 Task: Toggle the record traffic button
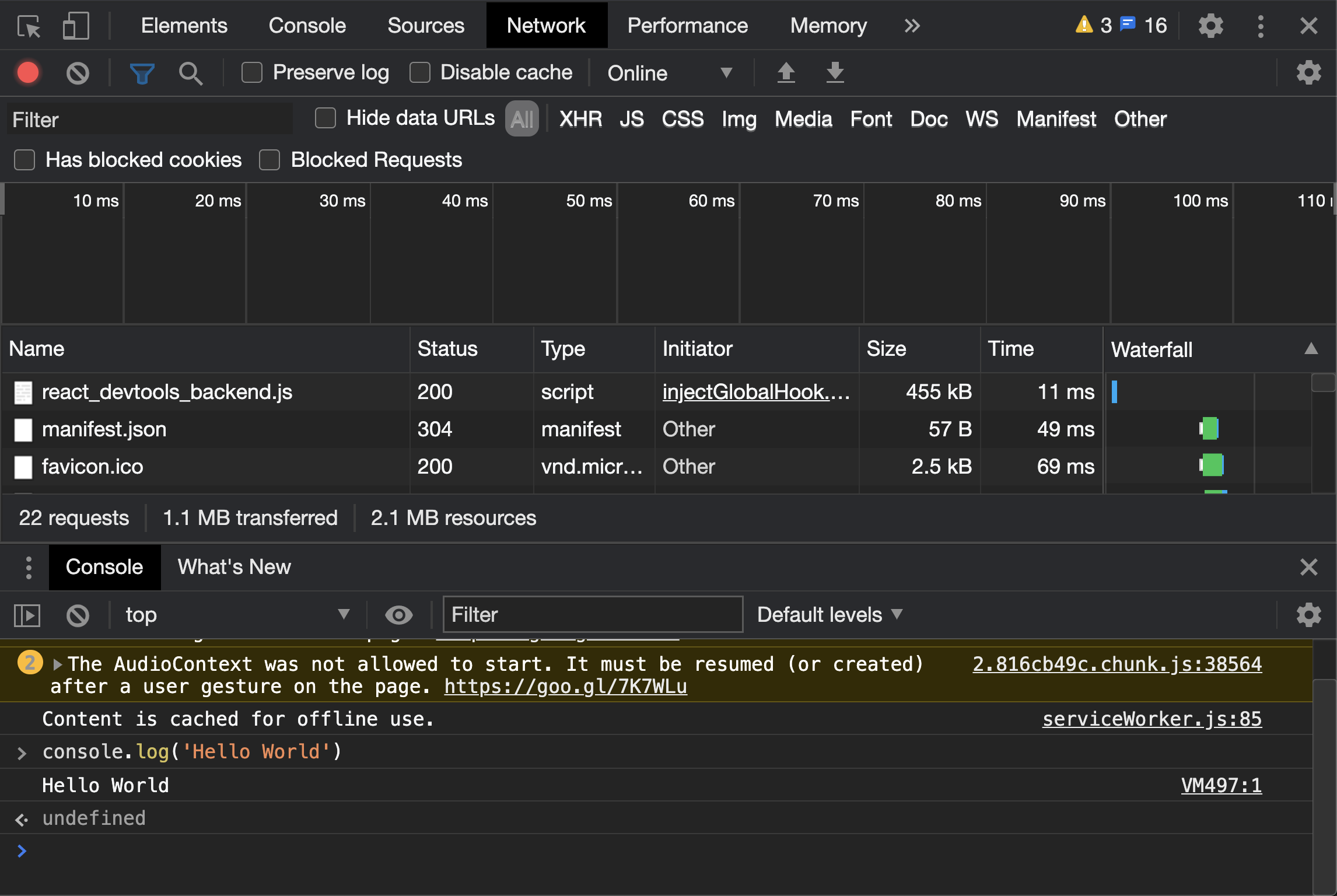point(28,71)
